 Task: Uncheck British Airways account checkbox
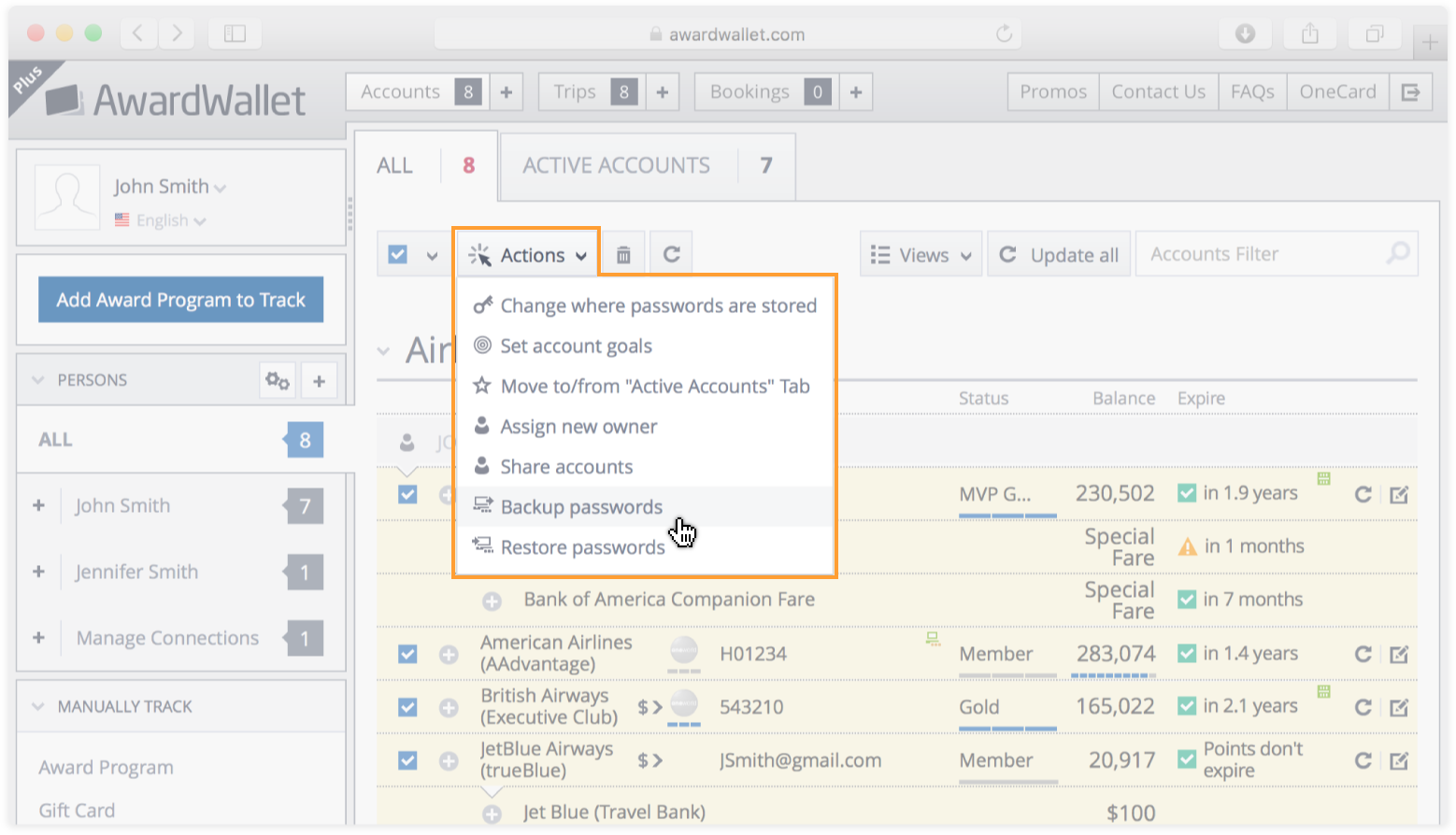click(x=407, y=707)
